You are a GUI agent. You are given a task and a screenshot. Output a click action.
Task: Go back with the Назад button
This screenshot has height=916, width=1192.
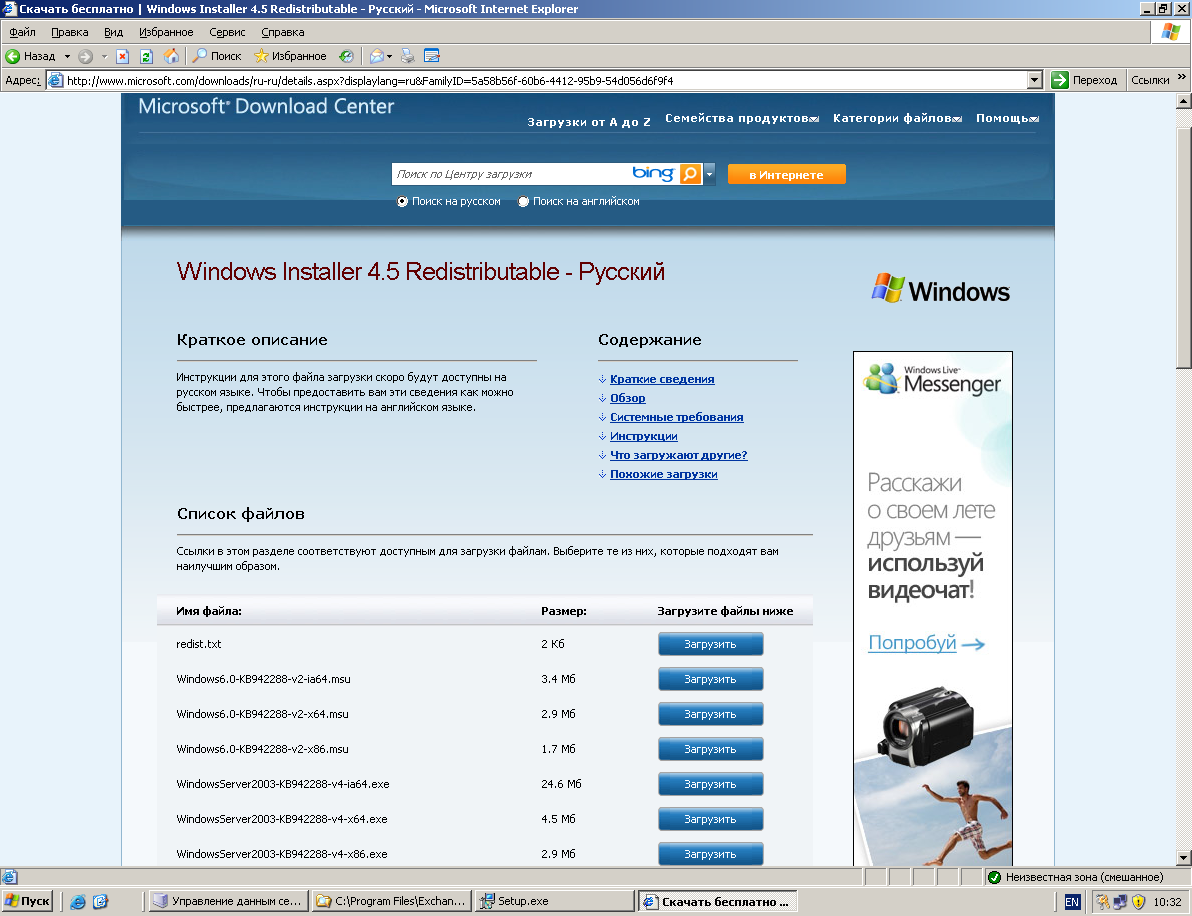click(30, 56)
